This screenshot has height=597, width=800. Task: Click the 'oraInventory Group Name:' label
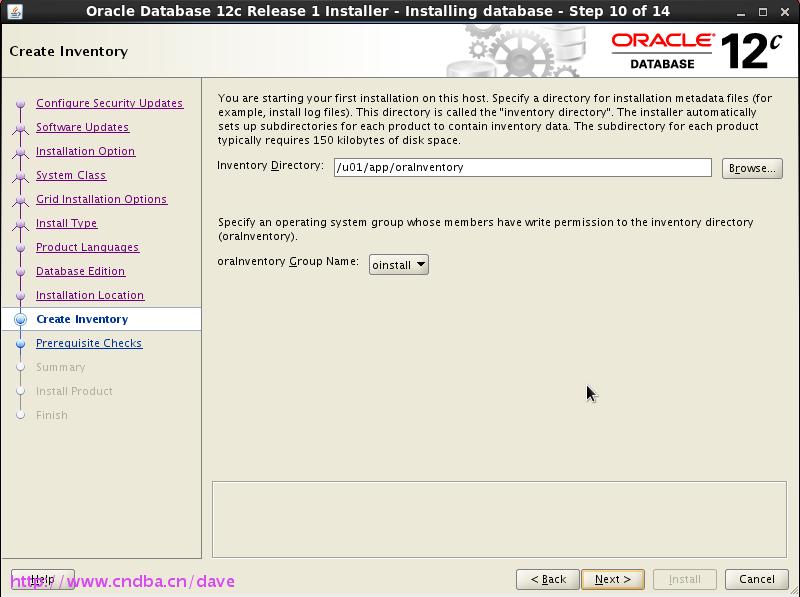288,261
